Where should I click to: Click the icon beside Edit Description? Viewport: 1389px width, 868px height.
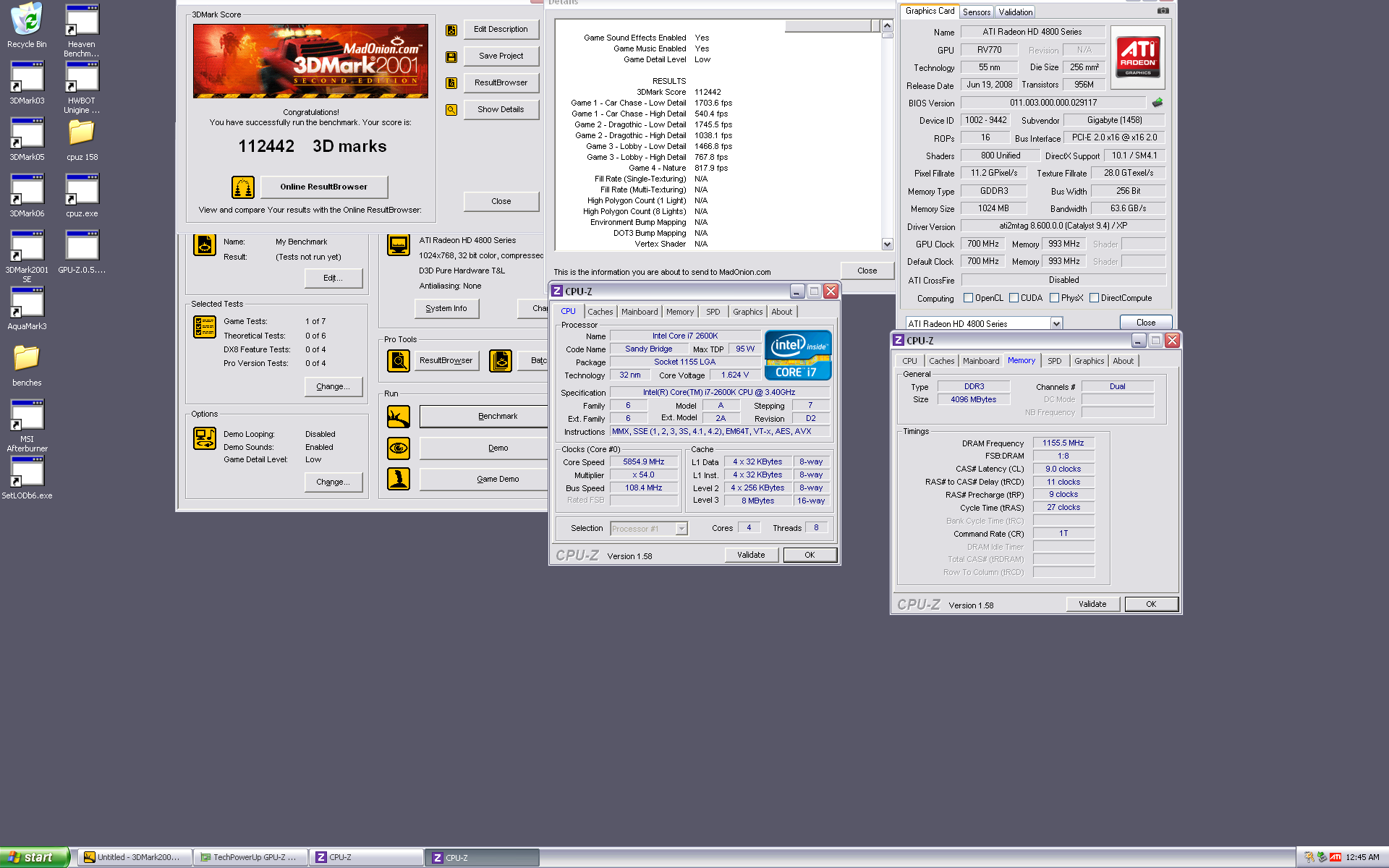(451, 30)
